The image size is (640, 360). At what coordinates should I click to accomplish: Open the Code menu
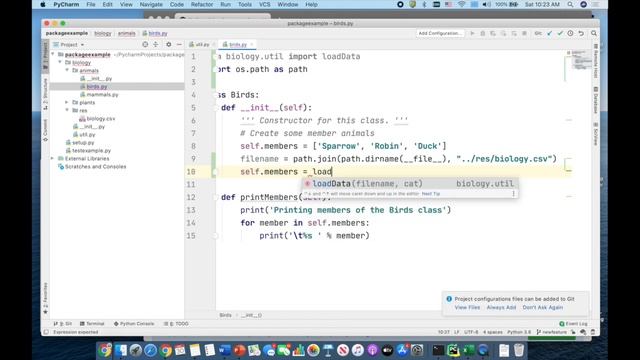(x=176, y=4)
